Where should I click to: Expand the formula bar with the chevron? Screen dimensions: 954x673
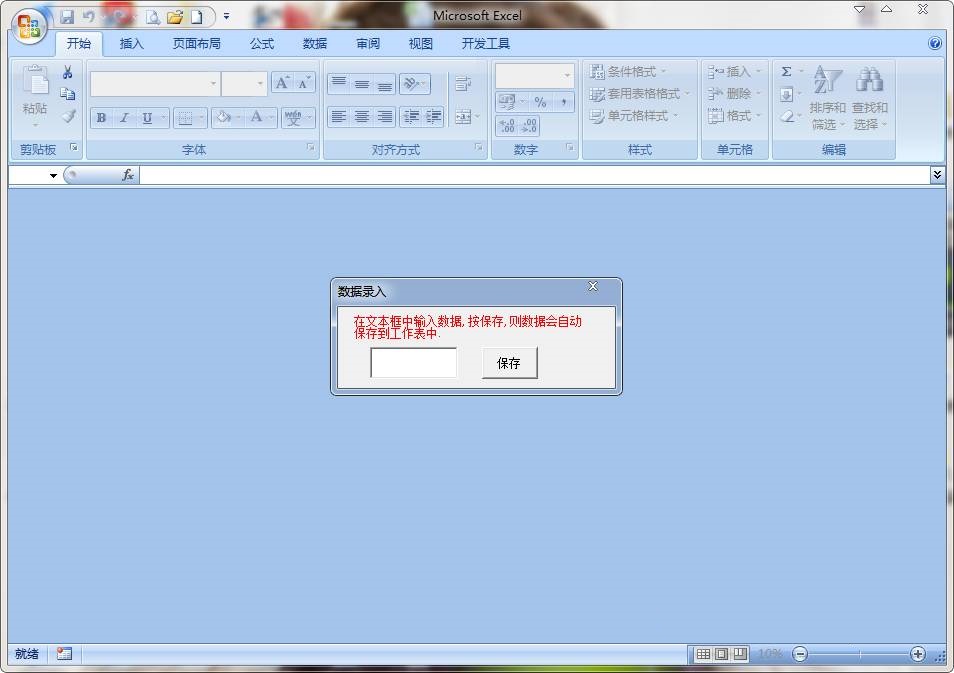pos(937,175)
